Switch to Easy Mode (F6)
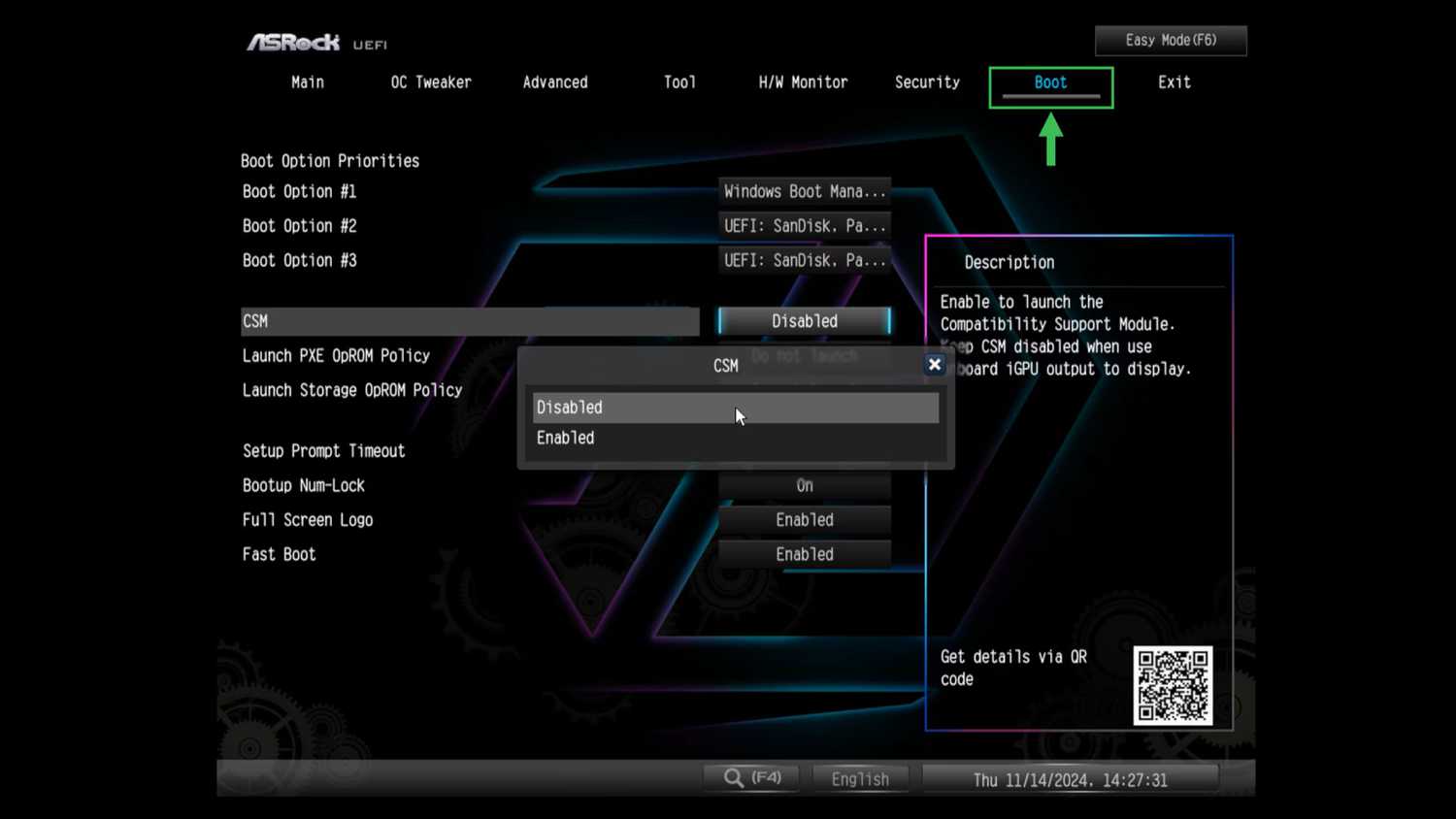This screenshot has height=819, width=1456. point(1171,41)
